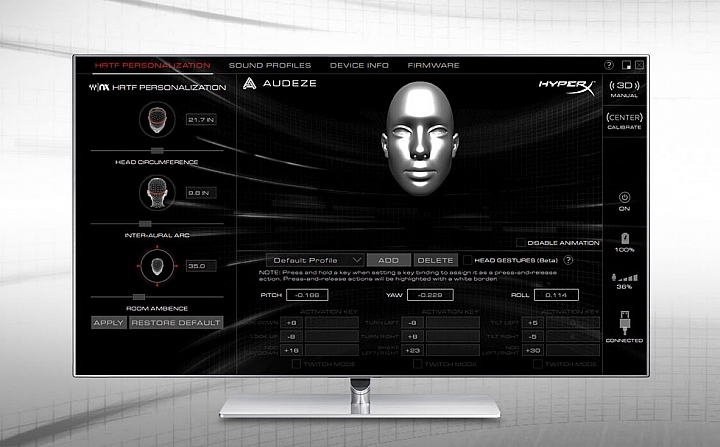720x447 pixels.
Task: Click the 21.7 IN head circumference field
Action: pyautogui.click(x=201, y=119)
